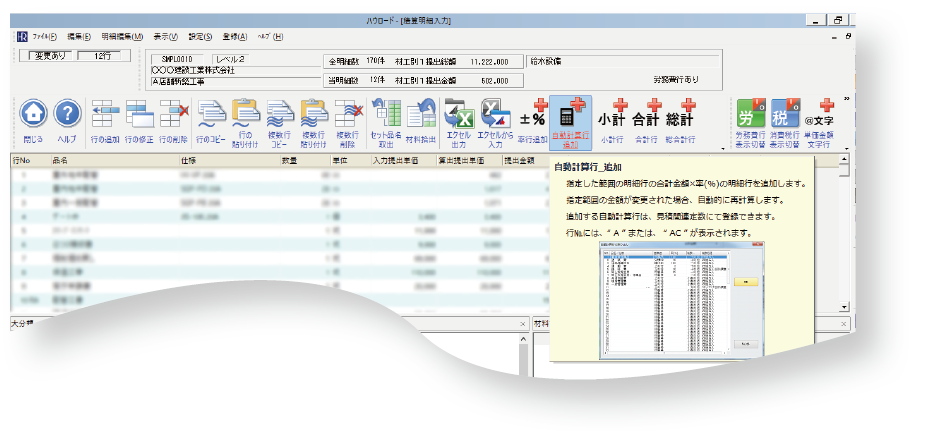The width and height of the screenshot is (926, 431).
Task: Open the 明細編集 menu
Action: pyautogui.click(x=122, y=37)
